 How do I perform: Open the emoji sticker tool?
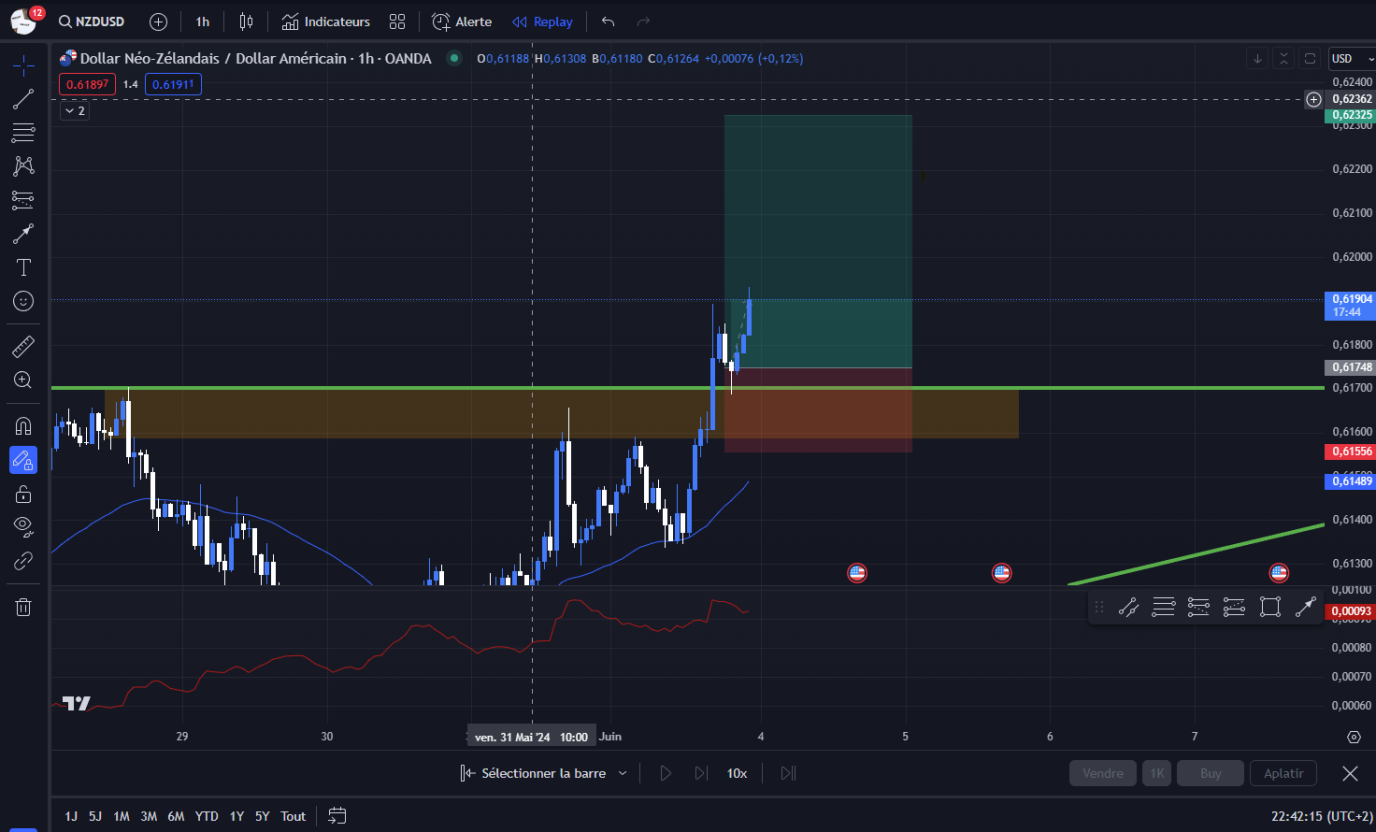[22, 300]
